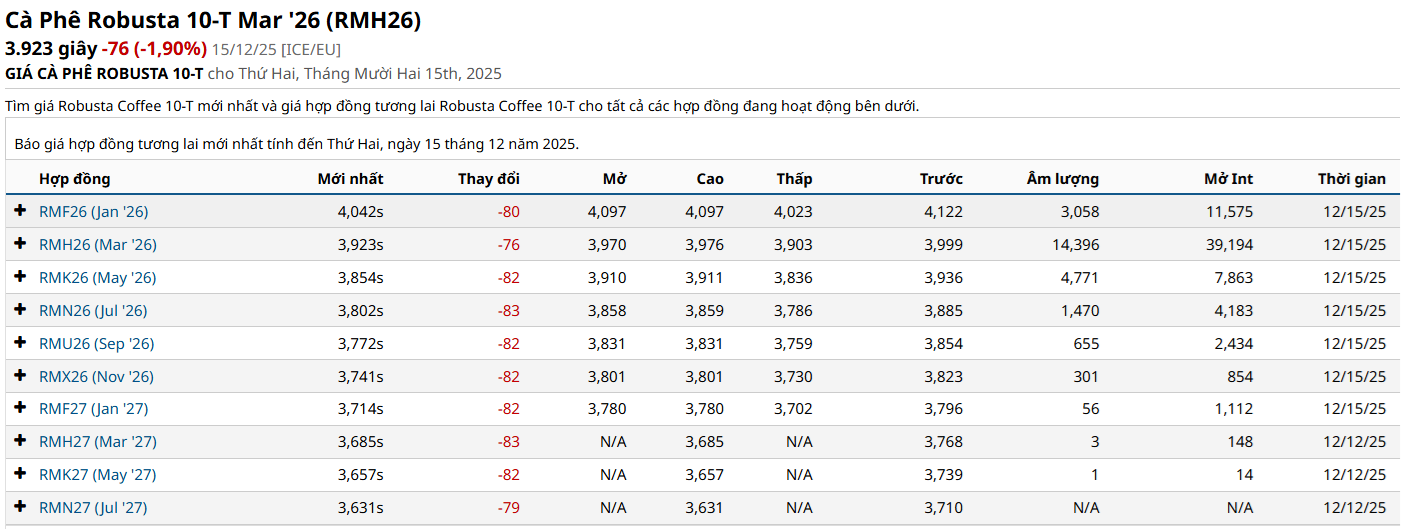Screen dimensions: 1402x529
Task: Click the Thay đổi column header
Action: (488, 179)
